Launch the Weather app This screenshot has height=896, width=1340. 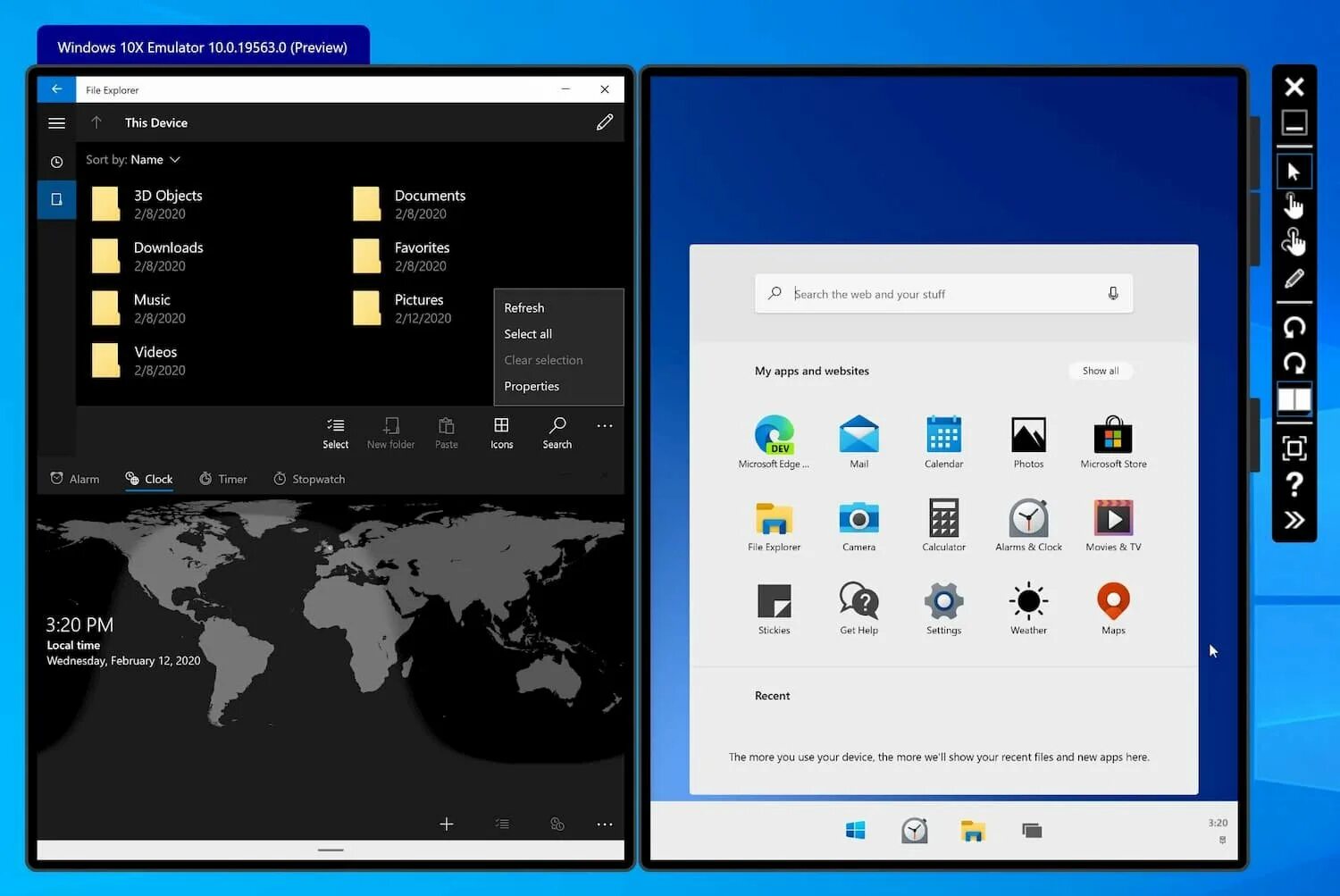[x=1029, y=608]
